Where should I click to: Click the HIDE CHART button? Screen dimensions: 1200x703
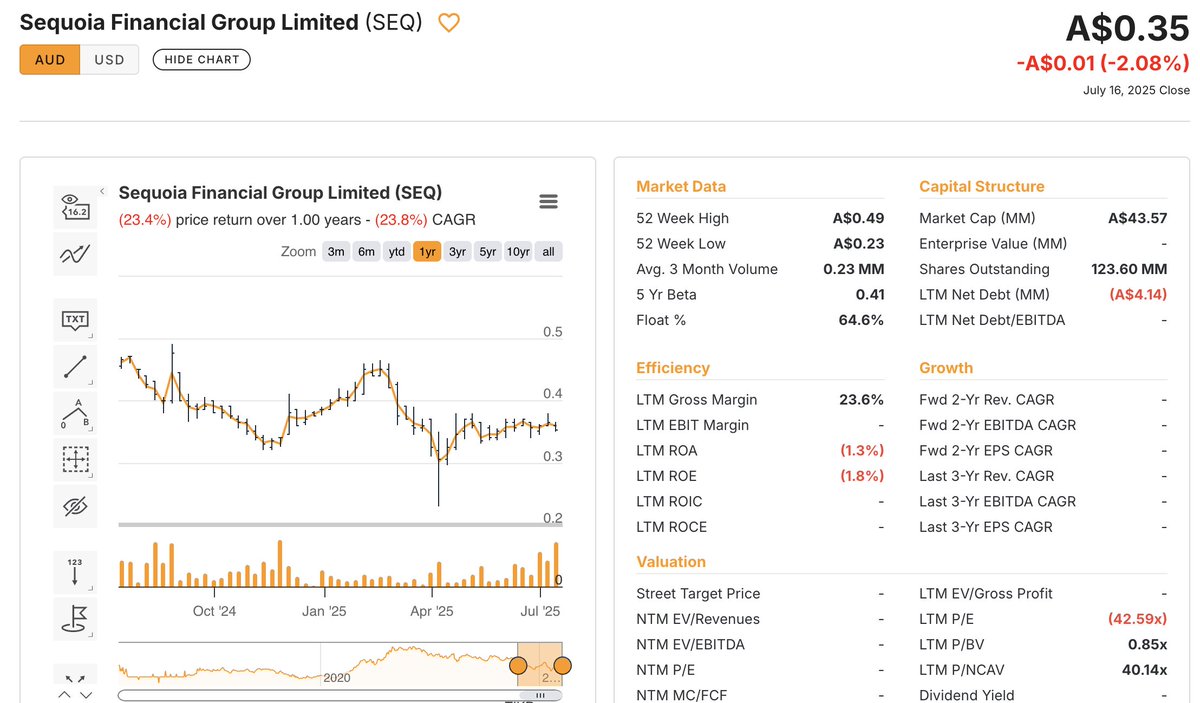point(202,59)
